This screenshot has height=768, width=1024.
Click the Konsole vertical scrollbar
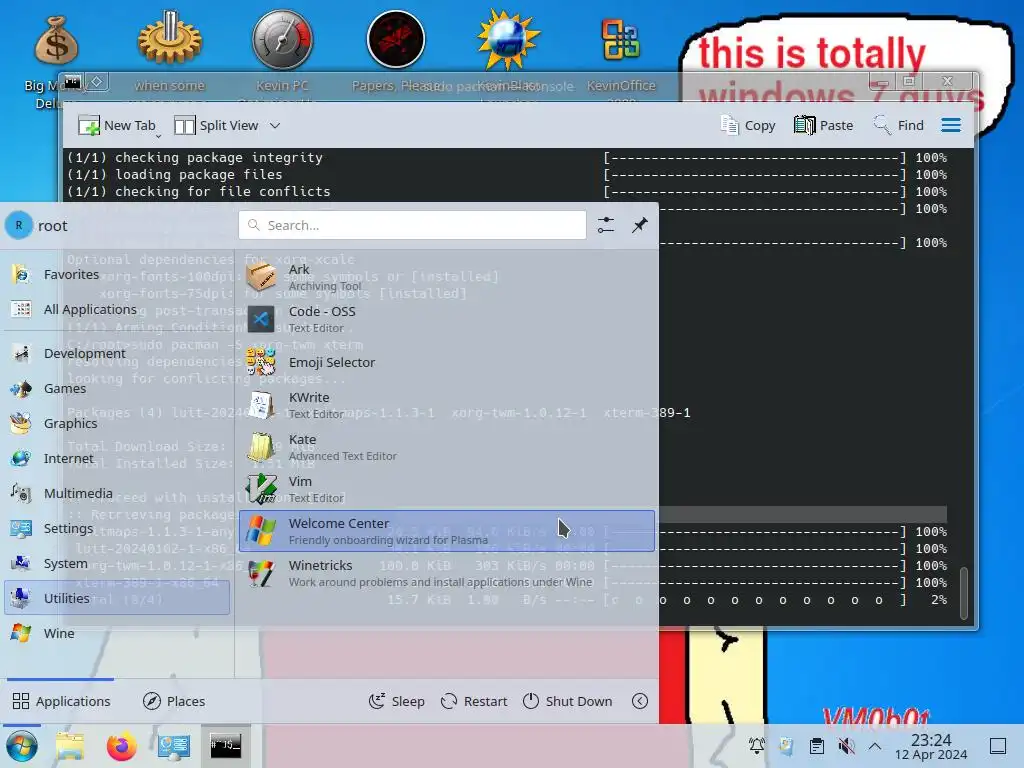click(x=964, y=593)
